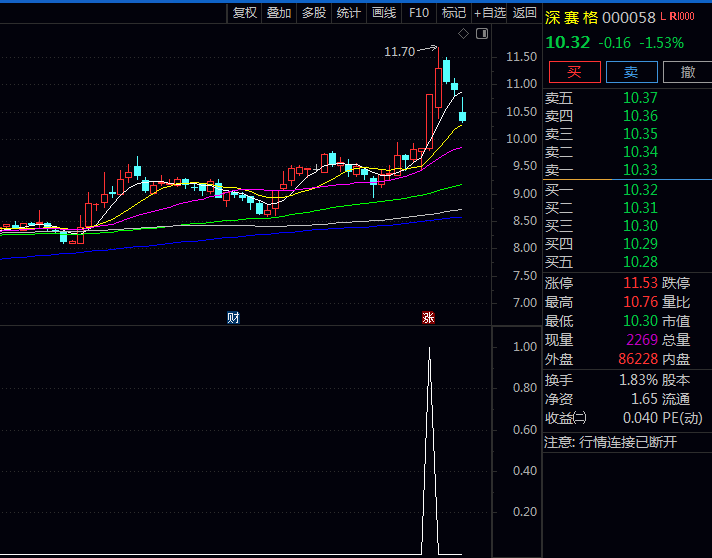Toggle the side panel icon beside the diamond
Viewport: 712px width, 558px height.
[x=481, y=34]
